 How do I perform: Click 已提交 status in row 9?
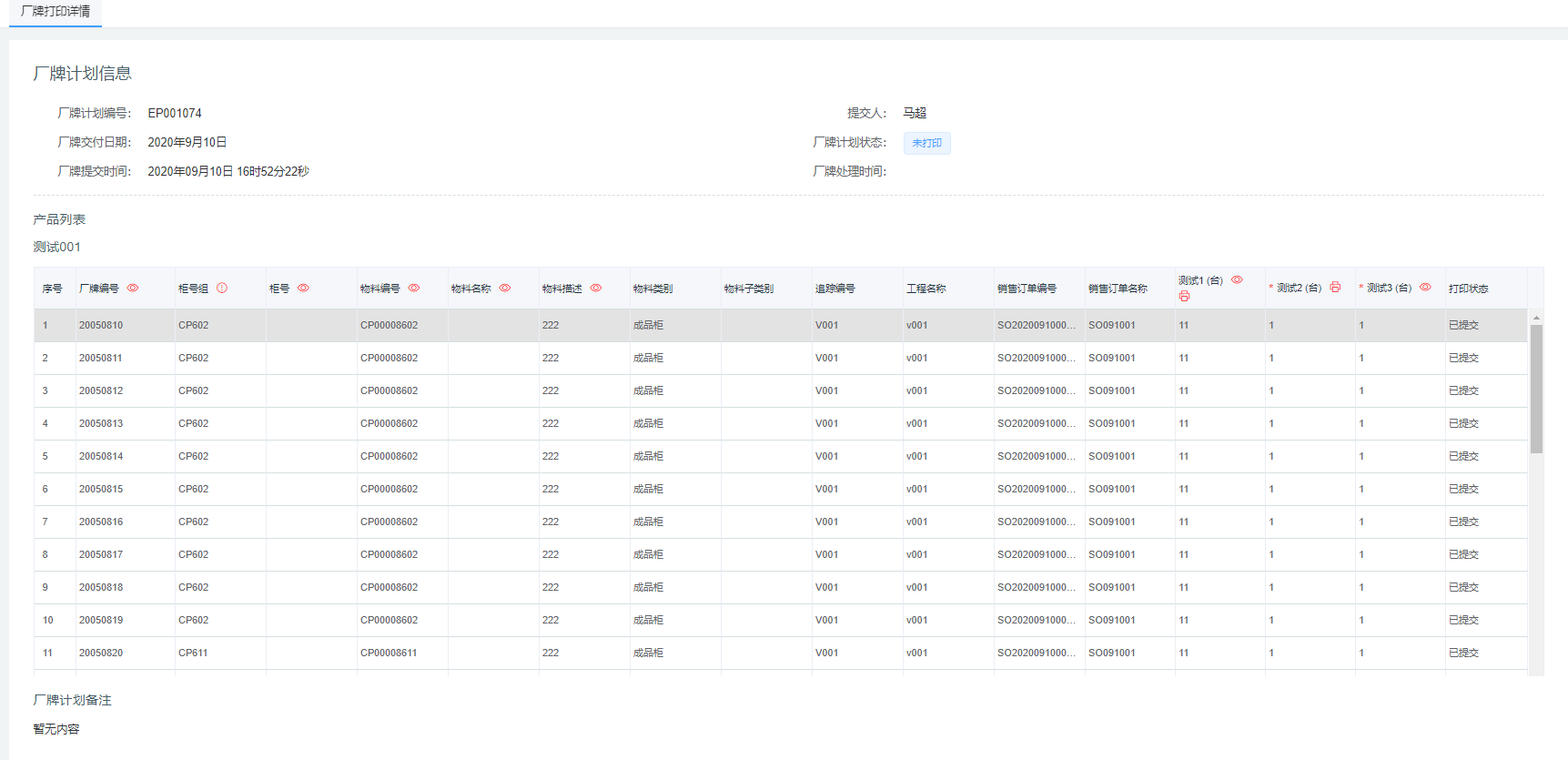tap(1463, 587)
